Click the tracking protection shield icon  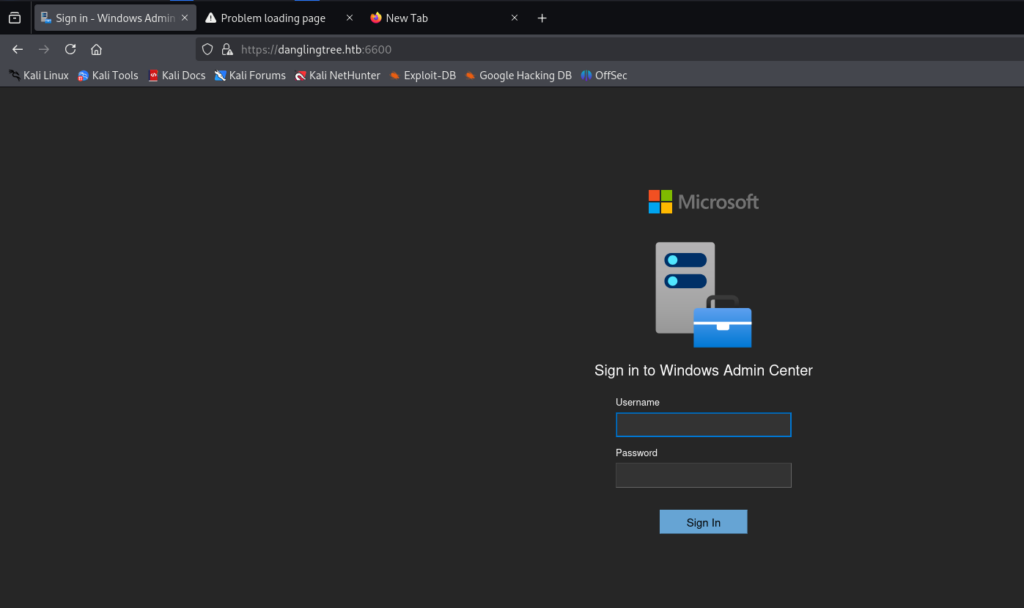pyautogui.click(x=208, y=50)
